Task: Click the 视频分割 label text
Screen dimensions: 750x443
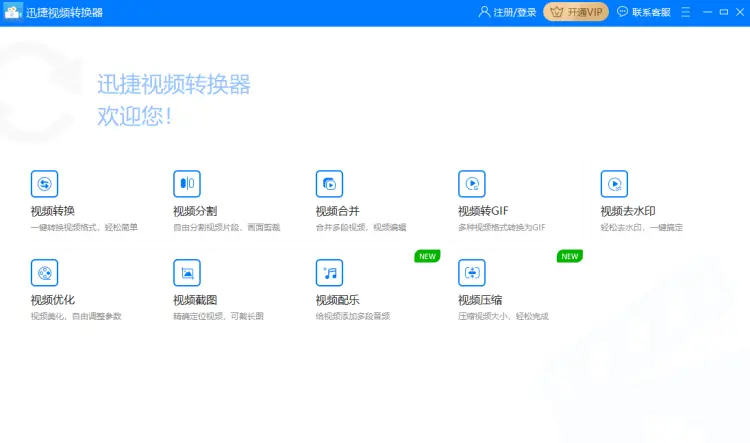Action: (x=195, y=211)
